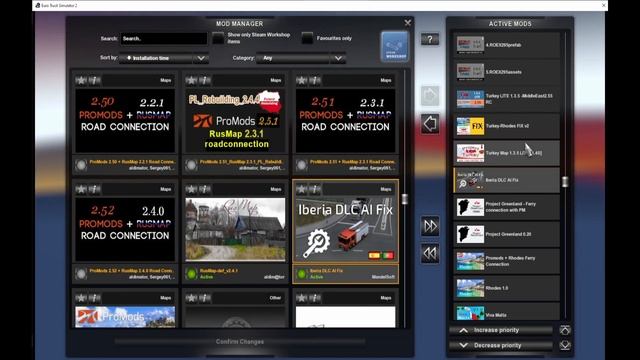This screenshot has height=360, width=640.
Task: Show info for Iberia DLC AI Fix card
Action: (x=315, y=189)
